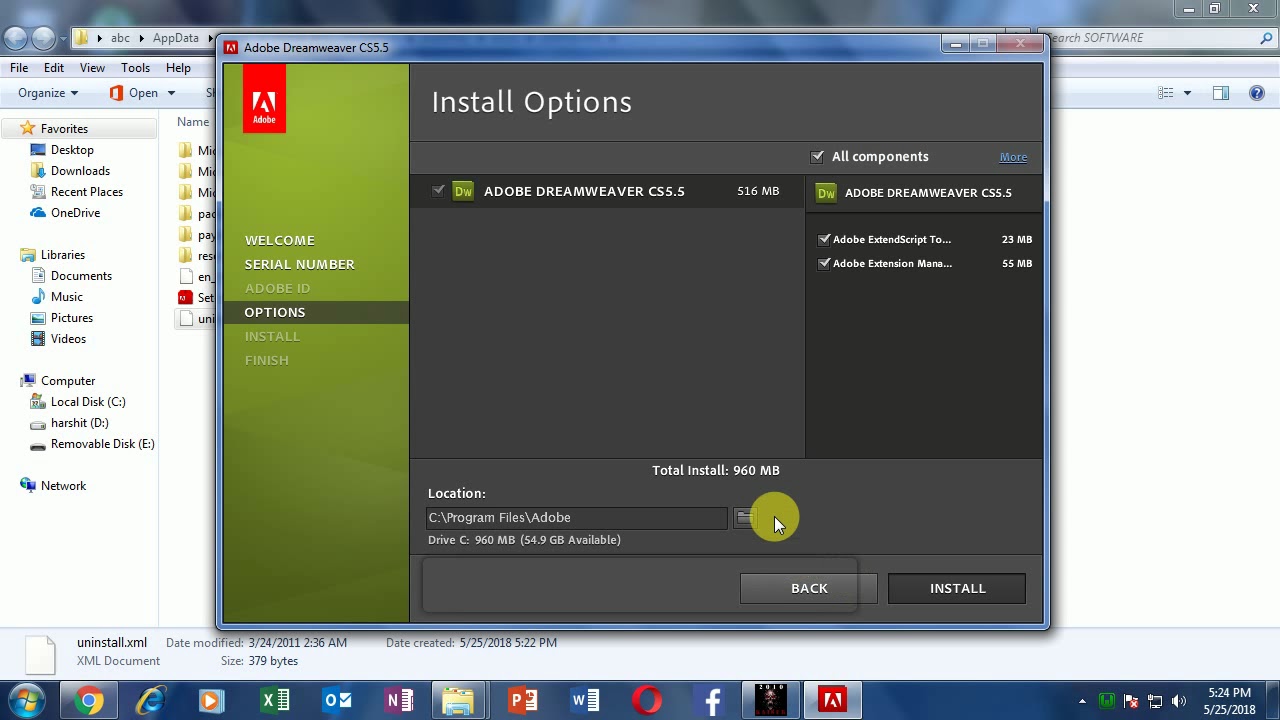Select Music under Libraries
Image resolution: width=1280 pixels, height=720 pixels.
tap(67, 297)
